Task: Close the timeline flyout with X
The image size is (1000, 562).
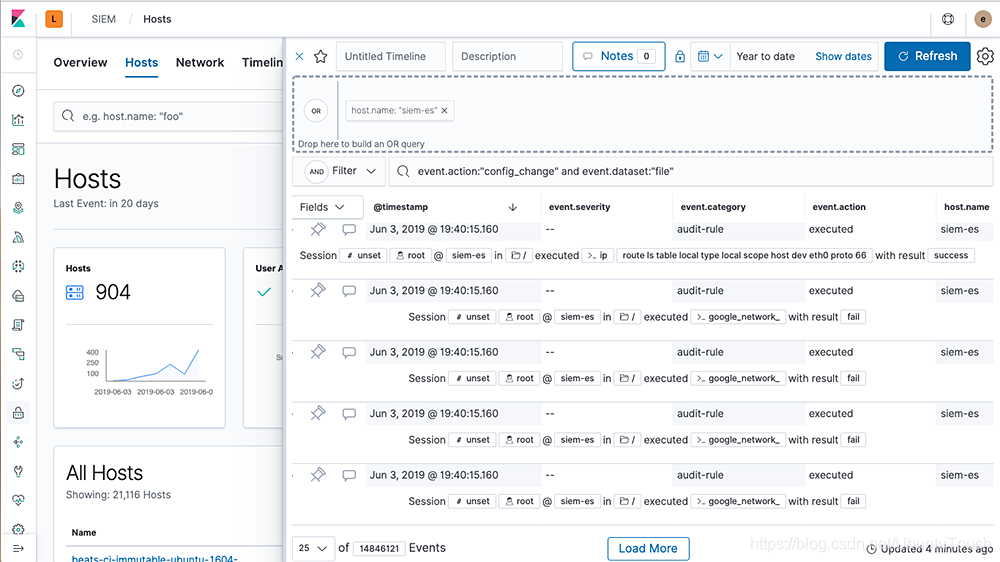Action: pyautogui.click(x=299, y=56)
